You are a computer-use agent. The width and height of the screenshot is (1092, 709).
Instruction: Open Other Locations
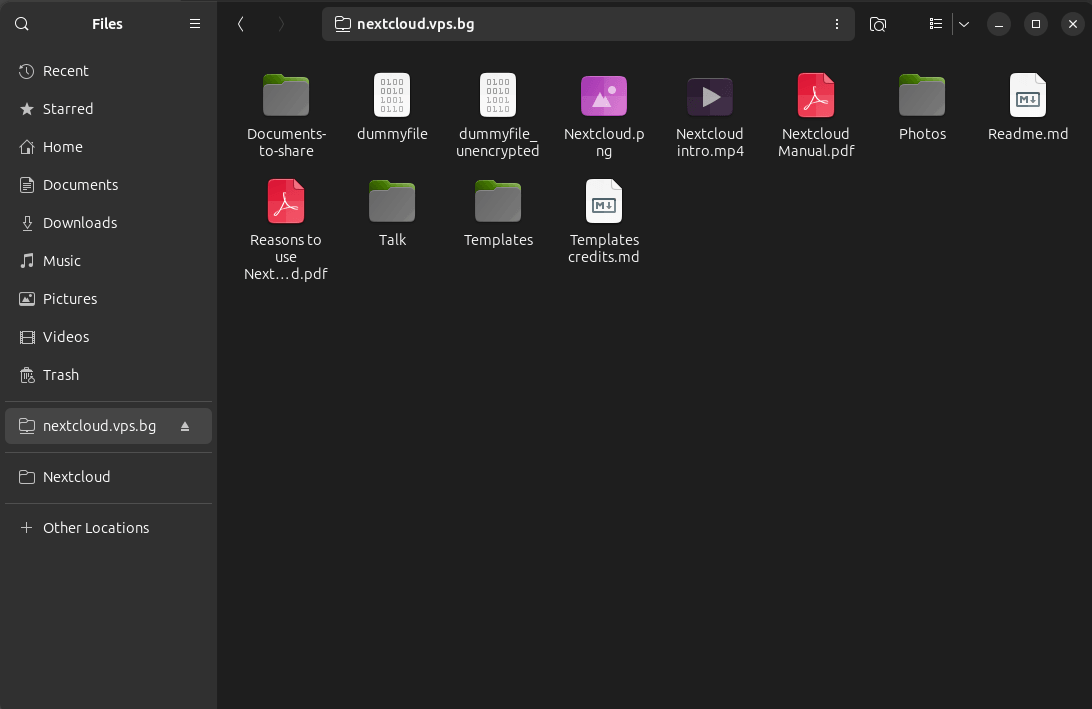tap(108, 528)
